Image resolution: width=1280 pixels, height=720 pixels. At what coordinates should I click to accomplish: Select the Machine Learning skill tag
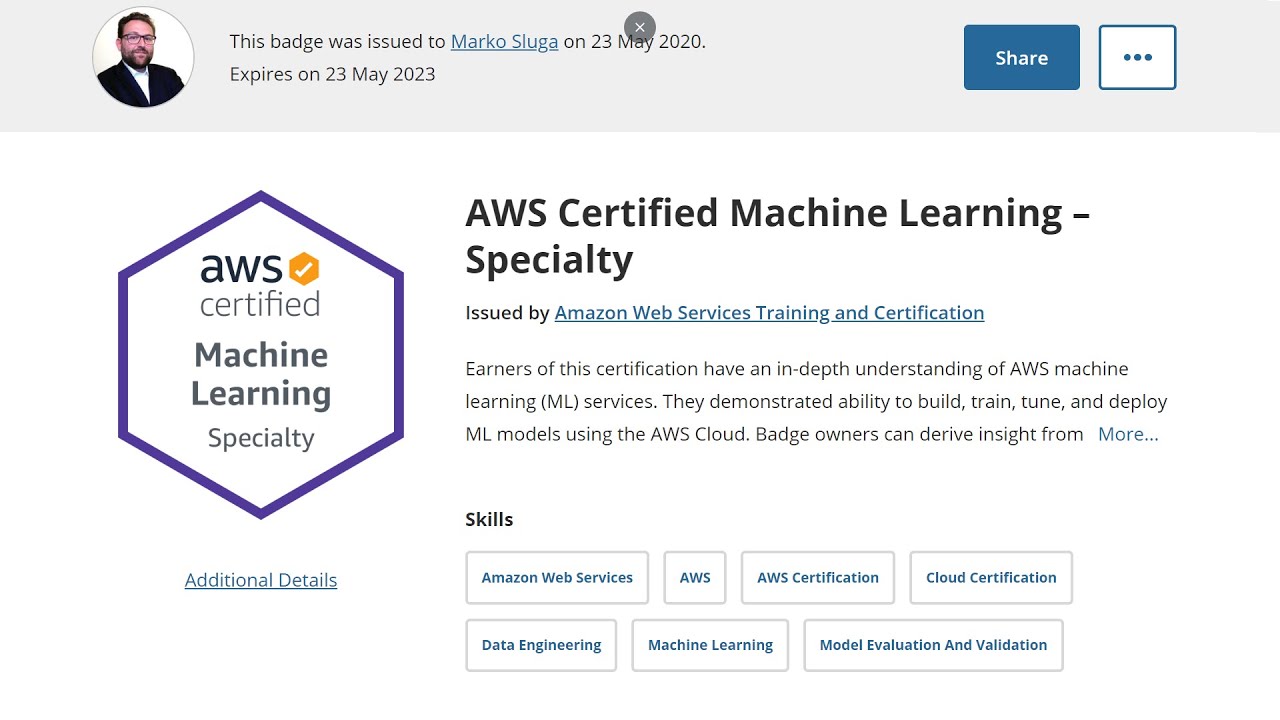710,645
